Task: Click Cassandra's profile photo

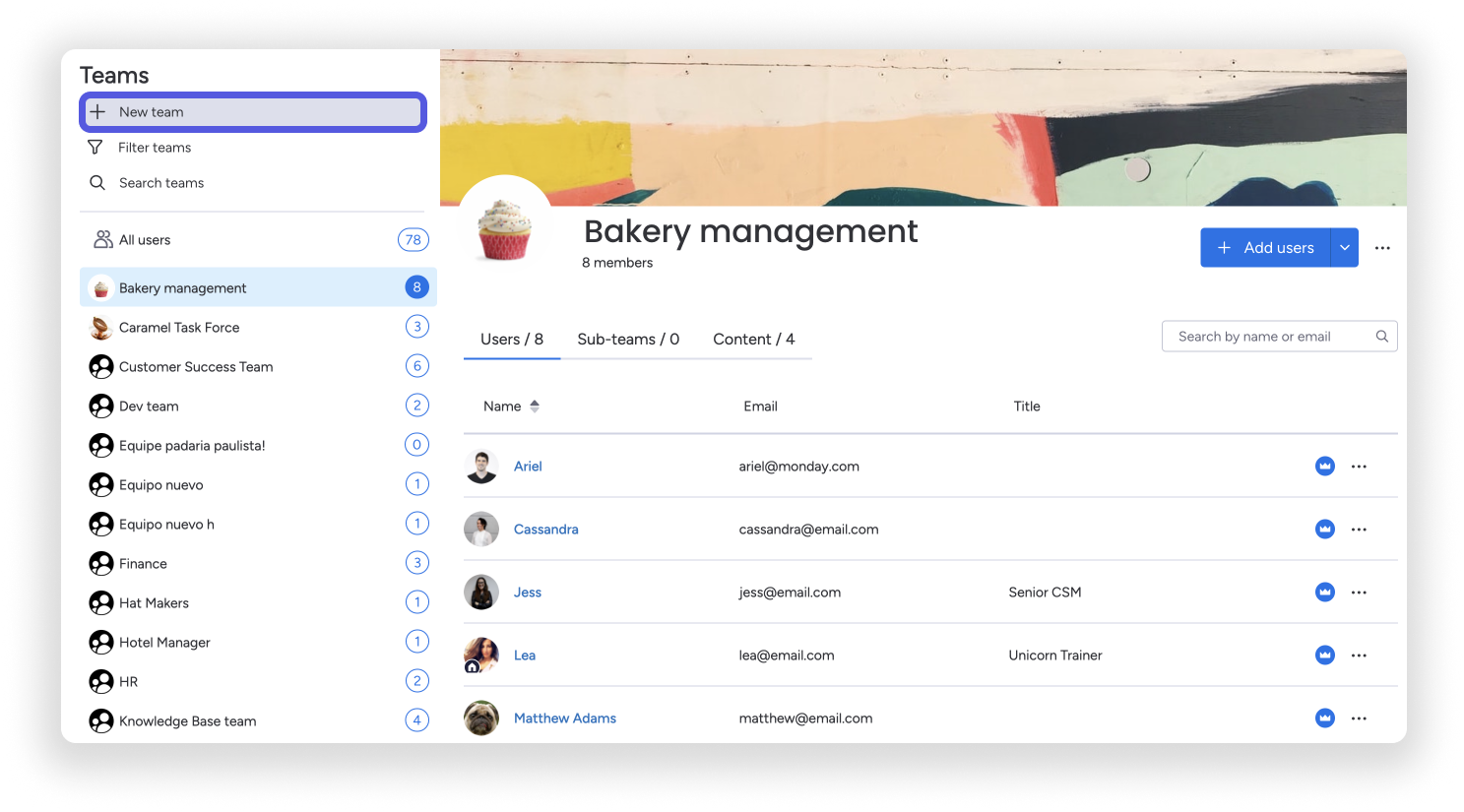Action: tap(481, 530)
